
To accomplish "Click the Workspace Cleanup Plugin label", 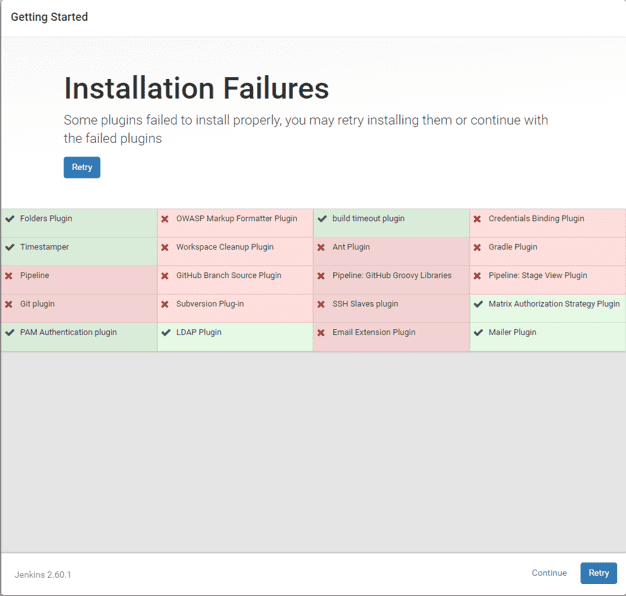I will coord(225,247).
